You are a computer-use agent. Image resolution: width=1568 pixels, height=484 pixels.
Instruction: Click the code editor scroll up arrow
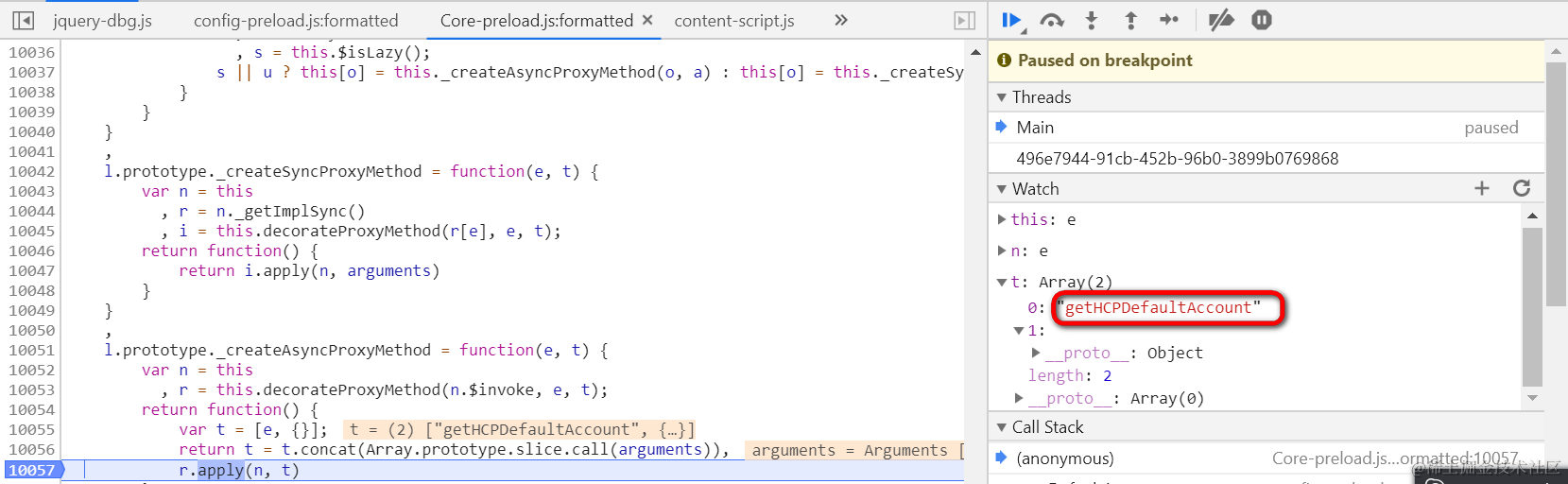(974, 51)
